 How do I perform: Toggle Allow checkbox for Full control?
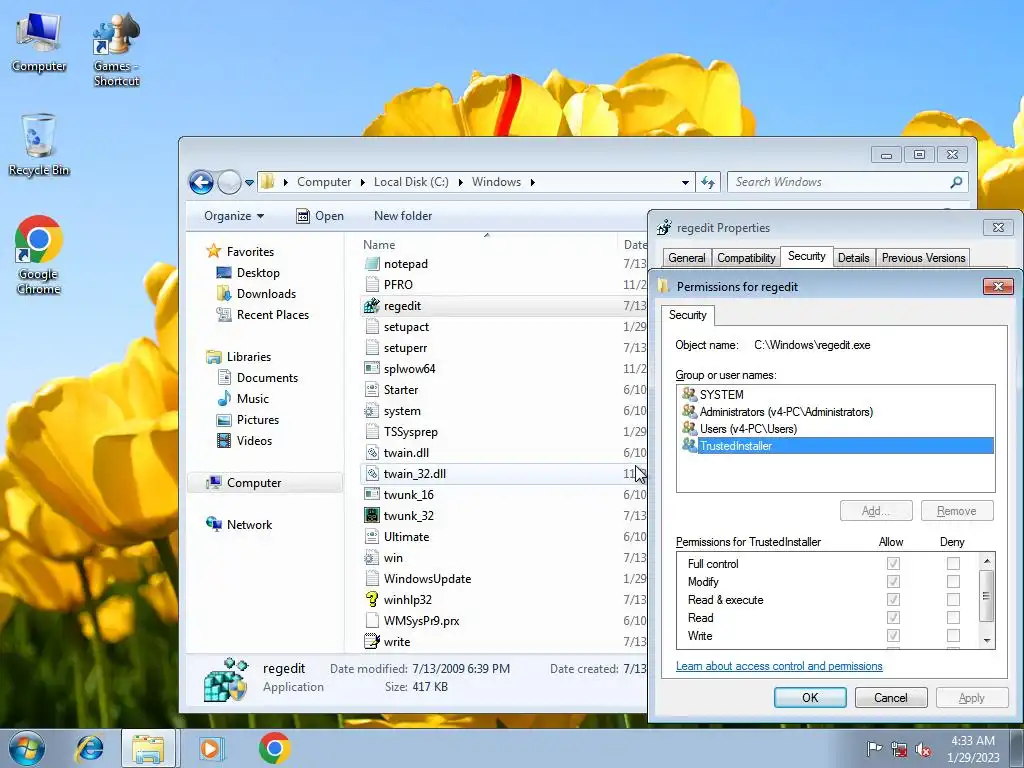pyautogui.click(x=893, y=563)
